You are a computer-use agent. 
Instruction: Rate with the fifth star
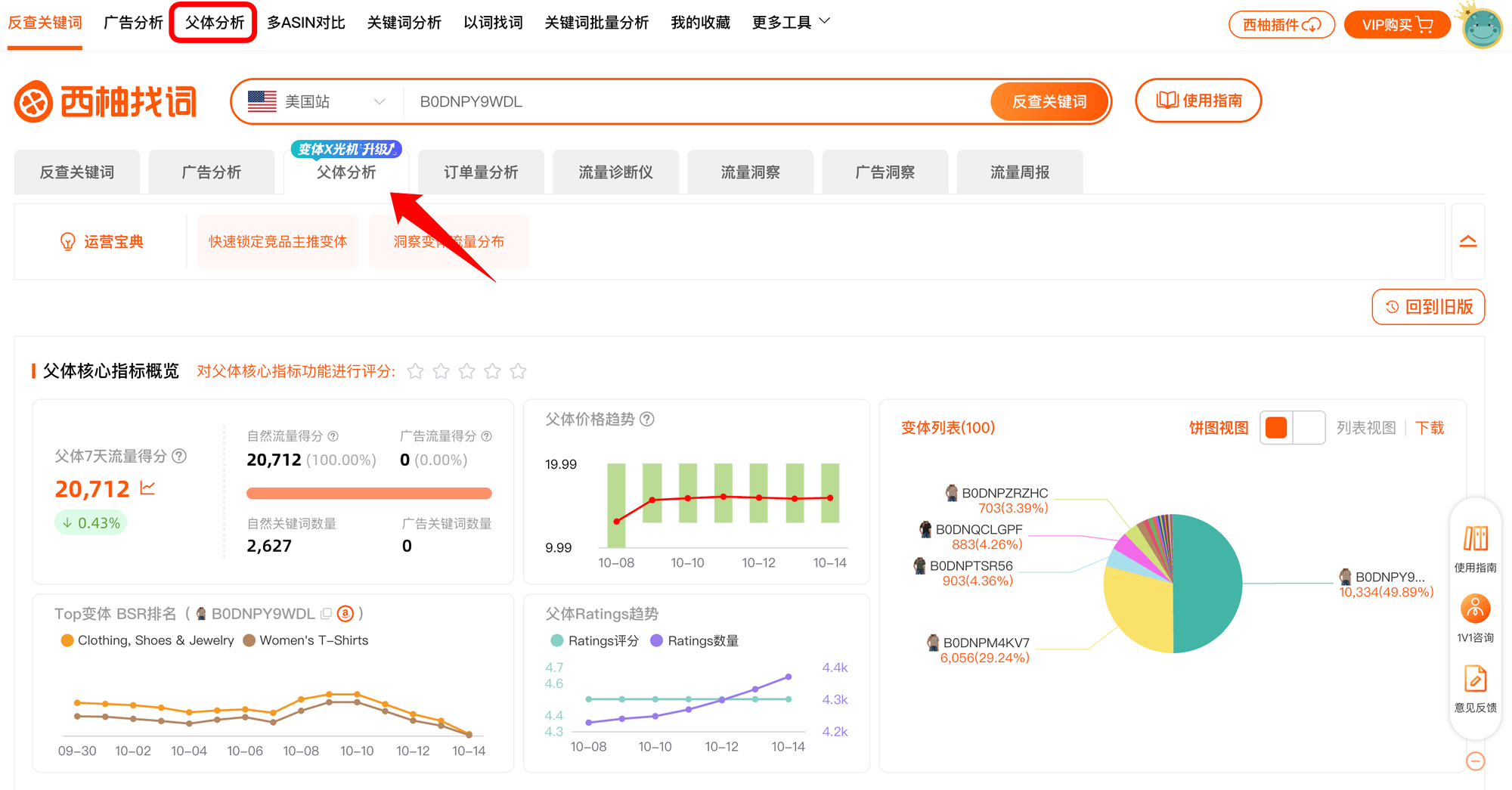point(518,371)
